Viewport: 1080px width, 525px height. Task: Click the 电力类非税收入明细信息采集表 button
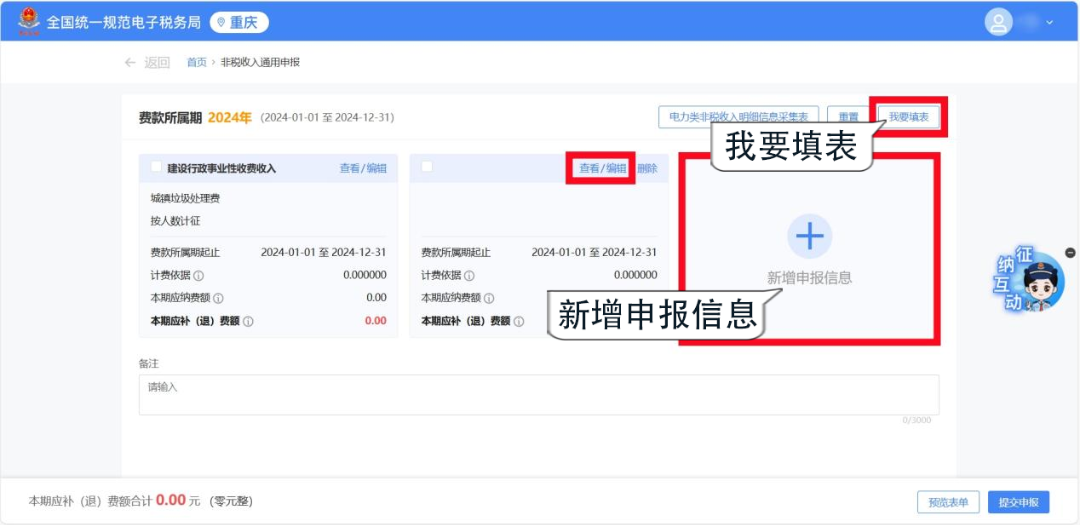point(738,117)
